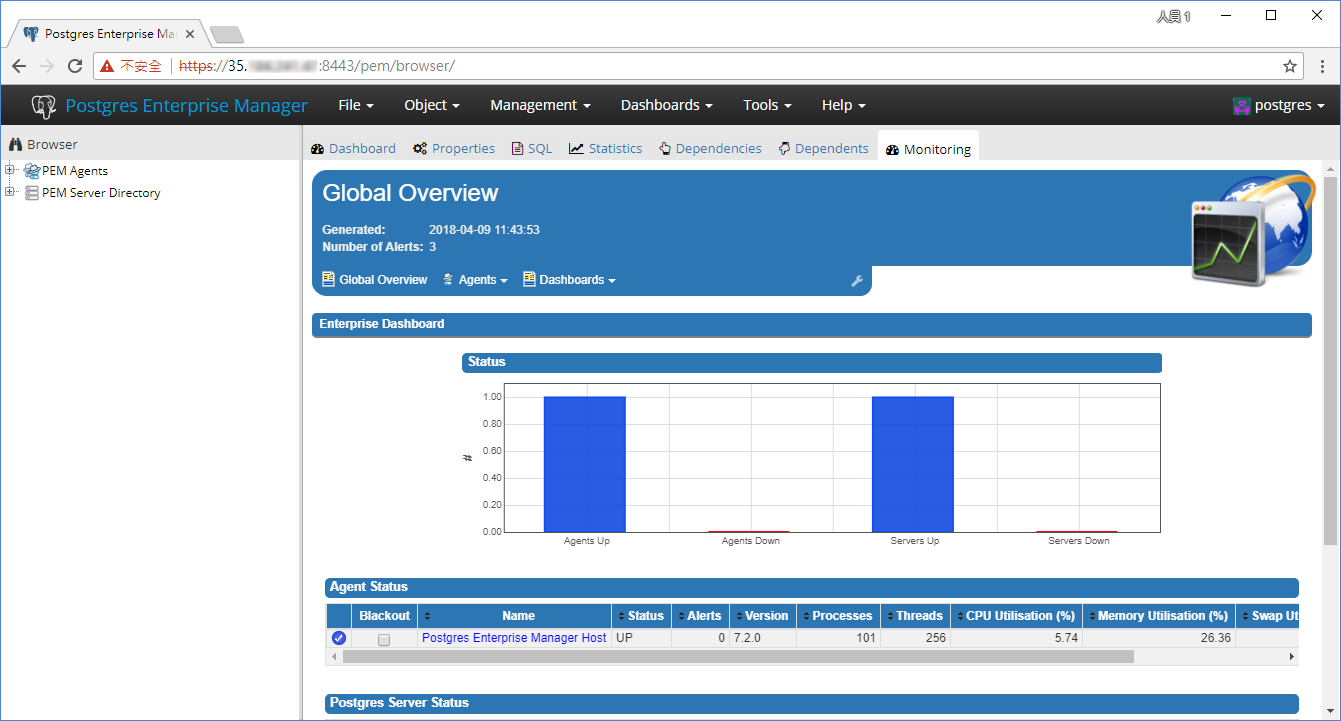
Task: Click the Servers Up blue bar
Action: (x=913, y=464)
